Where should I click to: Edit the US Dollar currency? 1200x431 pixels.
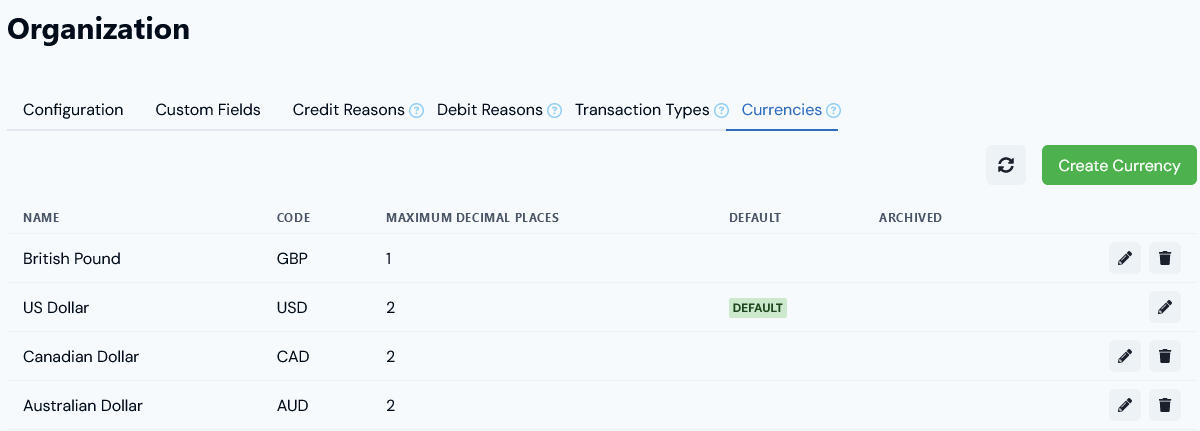click(x=1164, y=307)
